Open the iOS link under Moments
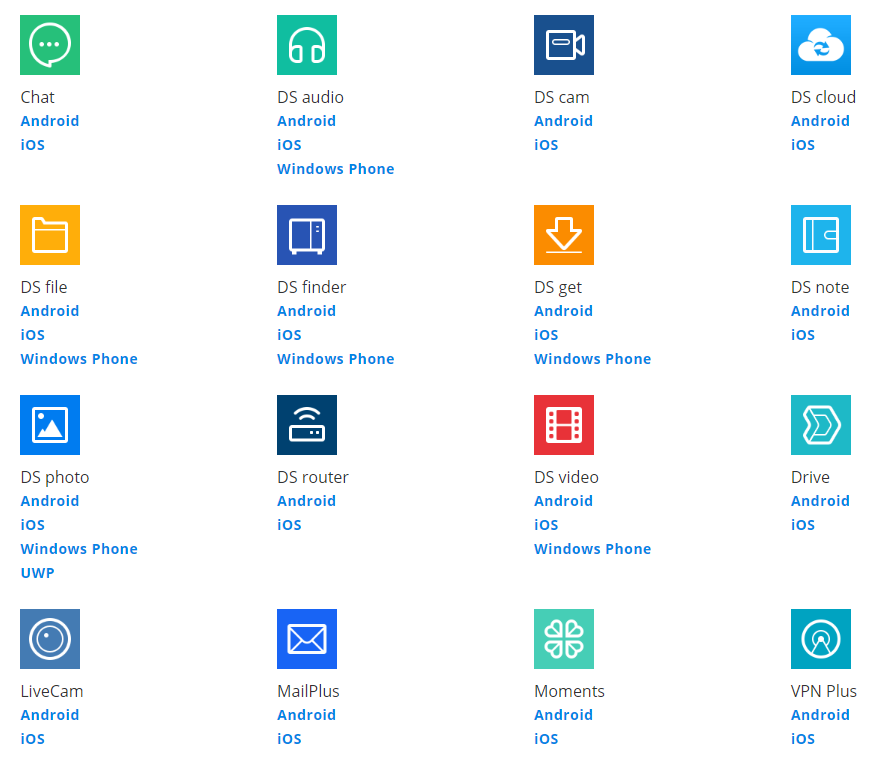 coord(546,739)
